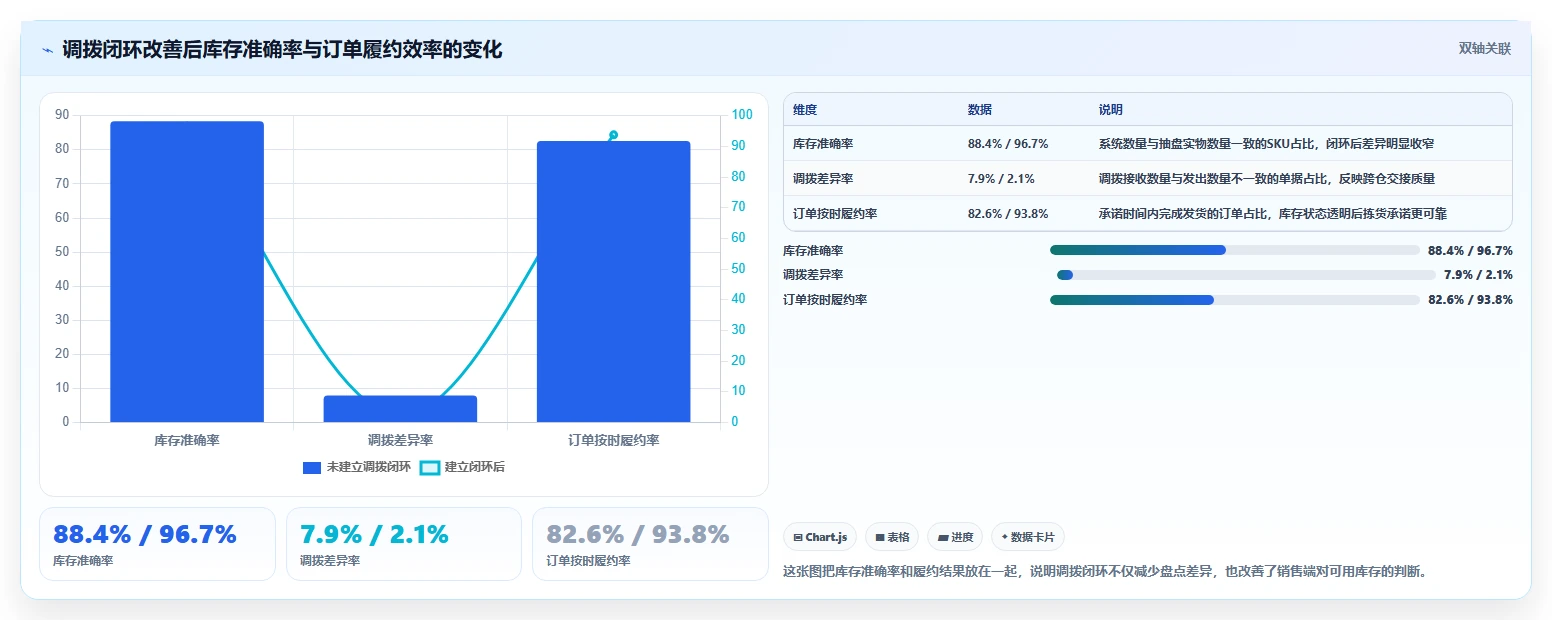Click the 库存准确率 table row cell

point(823,144)
